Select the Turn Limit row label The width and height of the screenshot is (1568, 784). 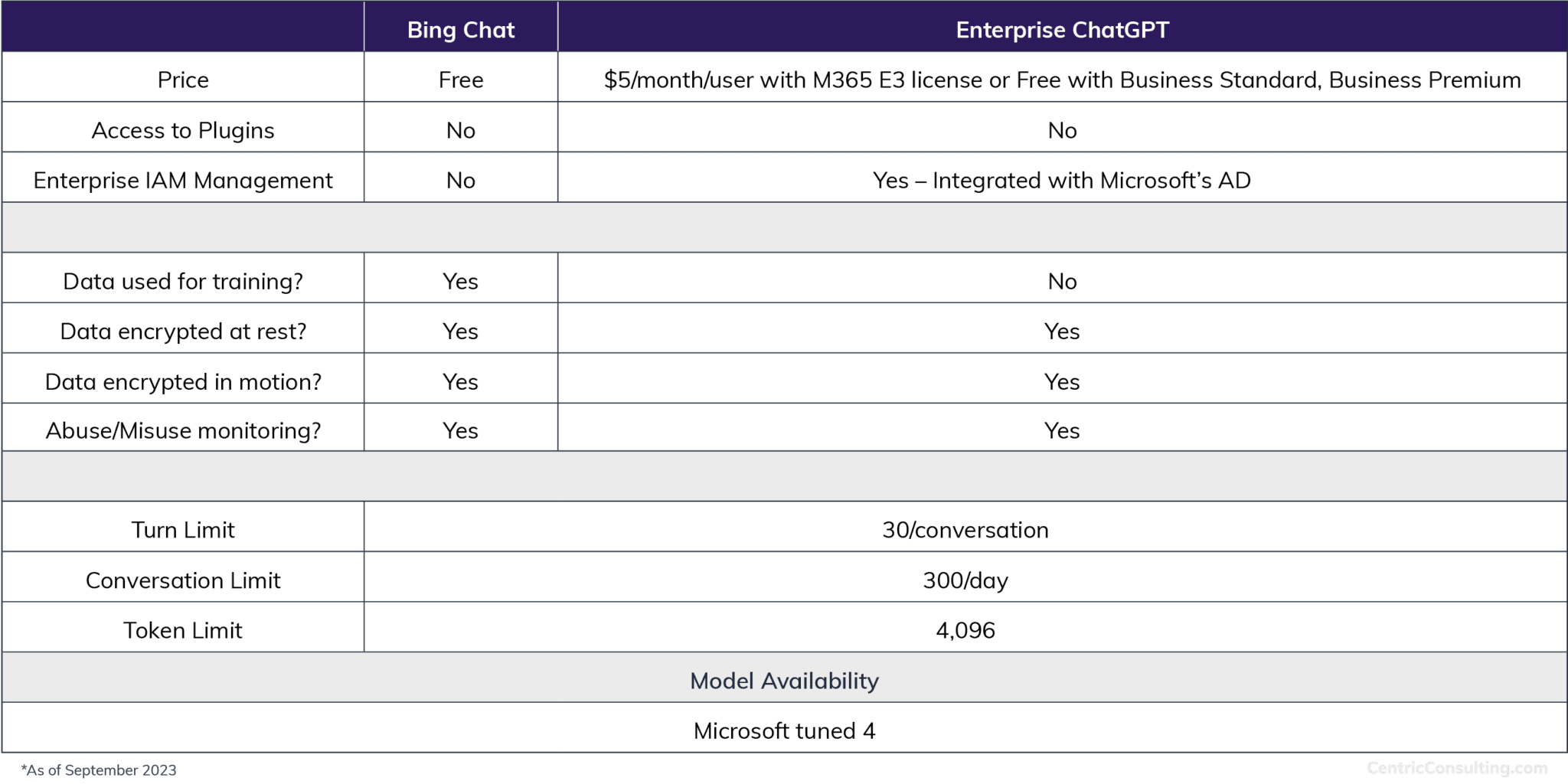pyautogui.click(x=183, y=529)
